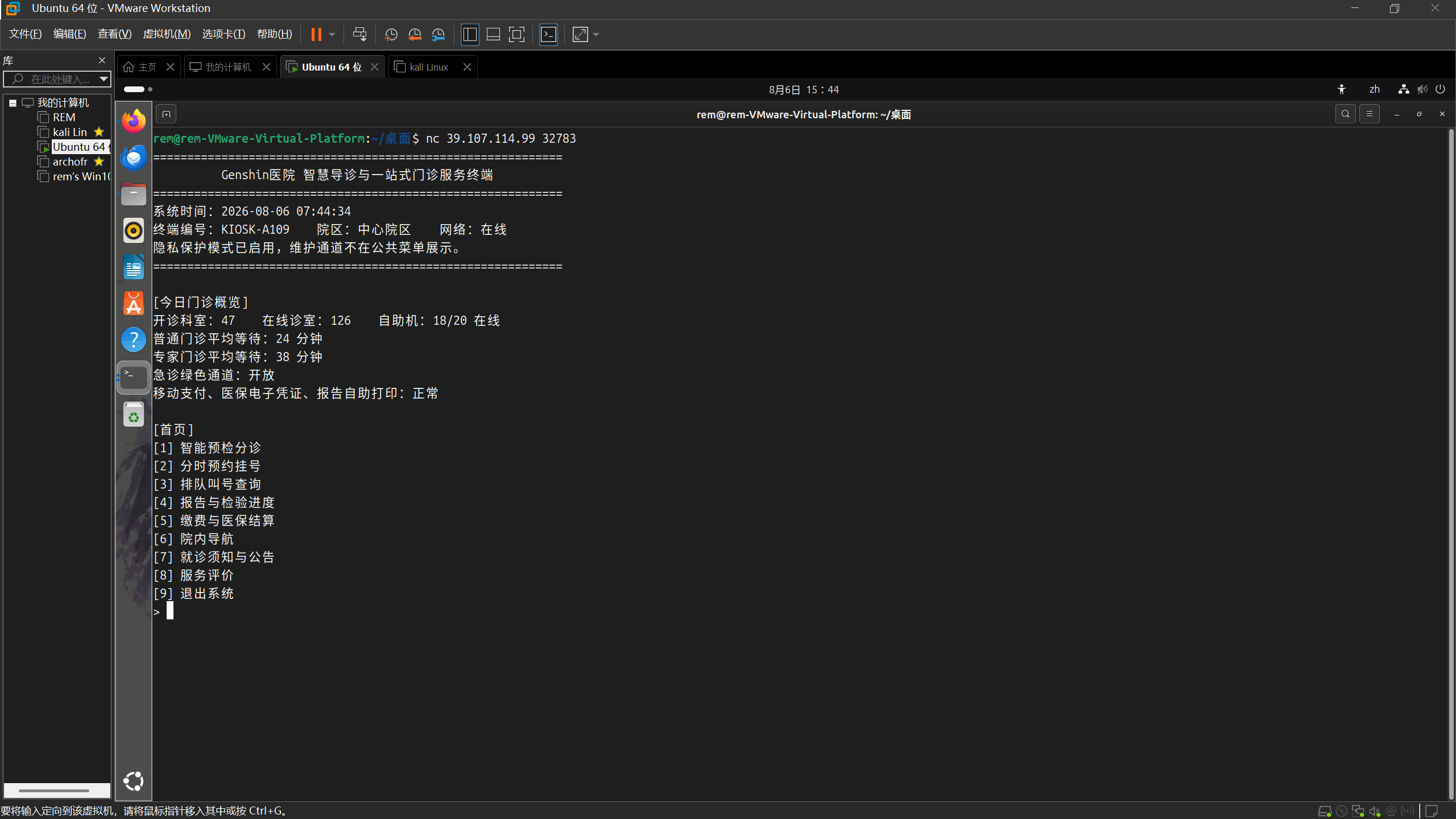Open the library search options dropdown
1456x819 pixels.
(x=104, y=78)
